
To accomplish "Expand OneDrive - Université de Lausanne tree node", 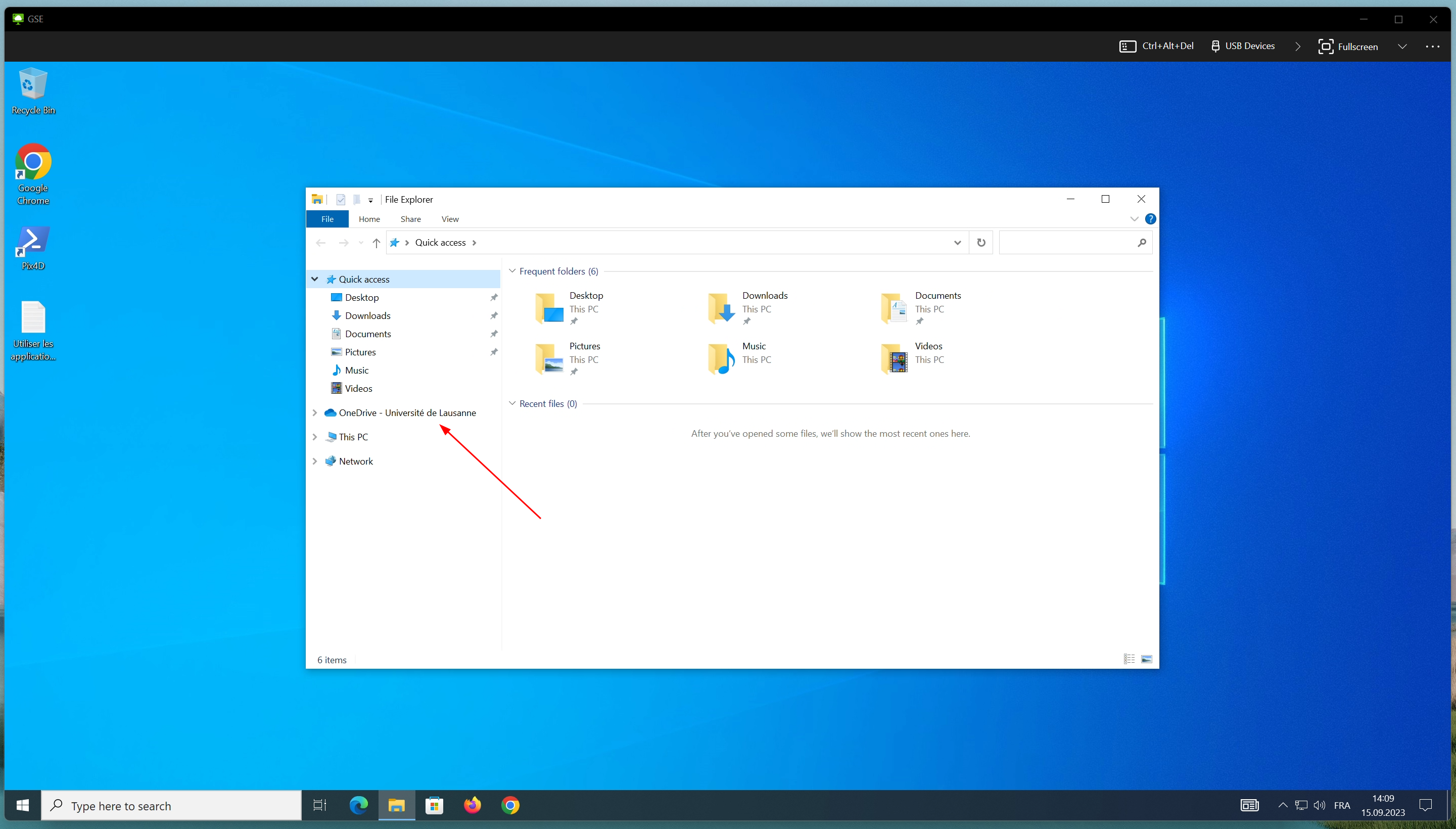I will point(315,413).
